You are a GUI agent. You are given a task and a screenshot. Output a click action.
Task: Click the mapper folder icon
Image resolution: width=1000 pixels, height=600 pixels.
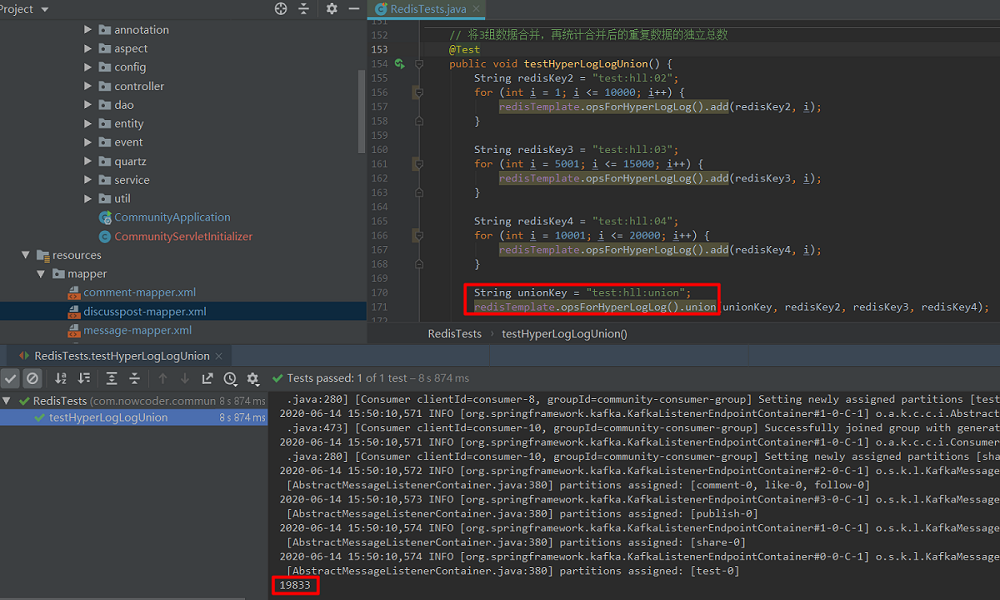[59, 274]
